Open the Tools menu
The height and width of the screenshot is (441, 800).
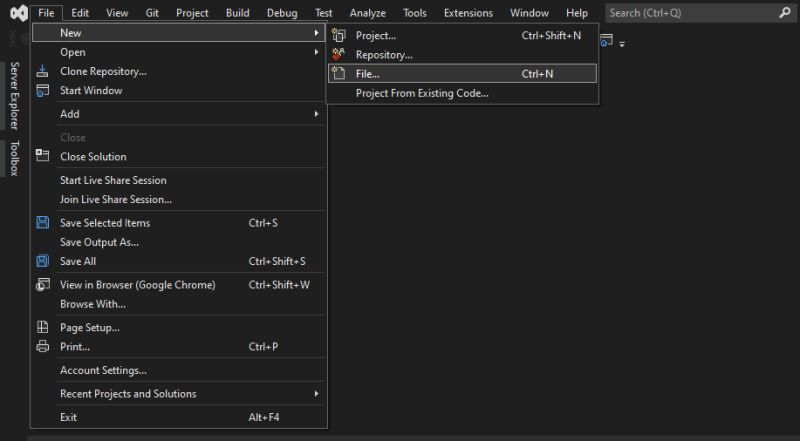point(415,13)
